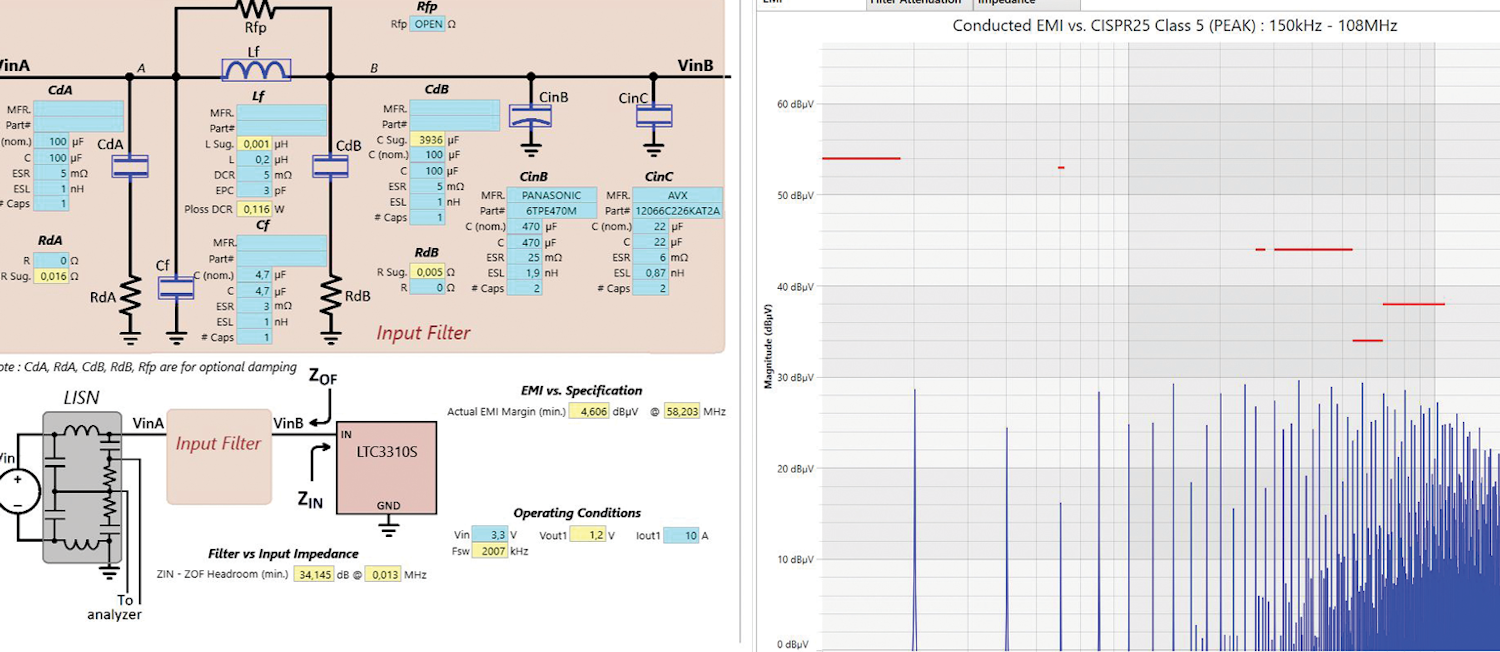Viewport: 1500px width, 652px height.
Task: Select the CdB capacitor symbol
Action: (330, 166)
